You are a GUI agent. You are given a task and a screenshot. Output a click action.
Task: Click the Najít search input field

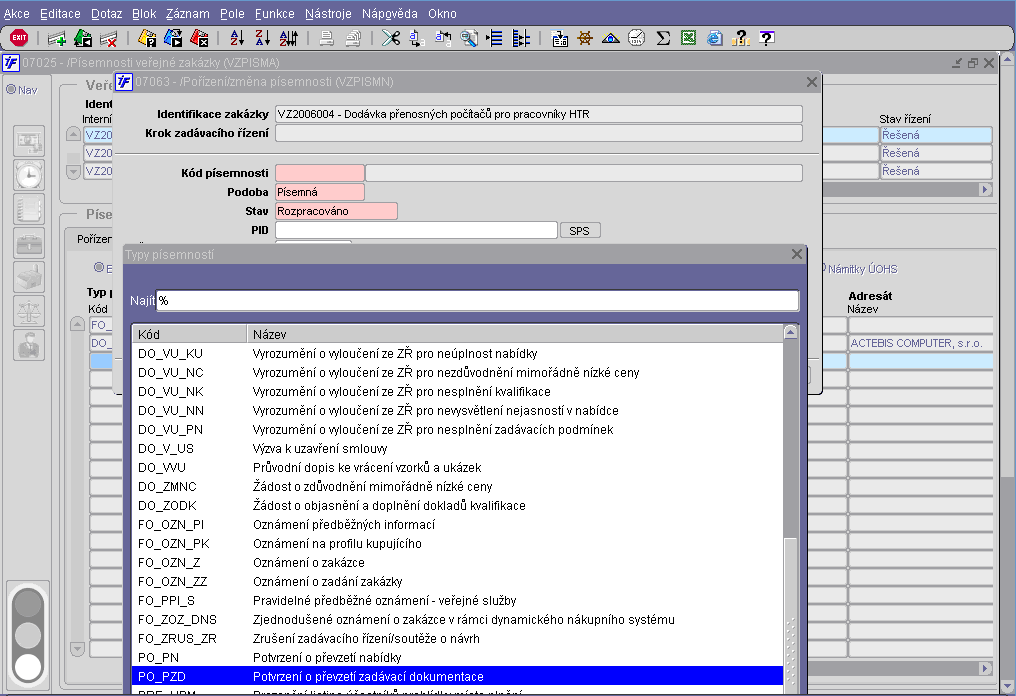coord(477,301)
